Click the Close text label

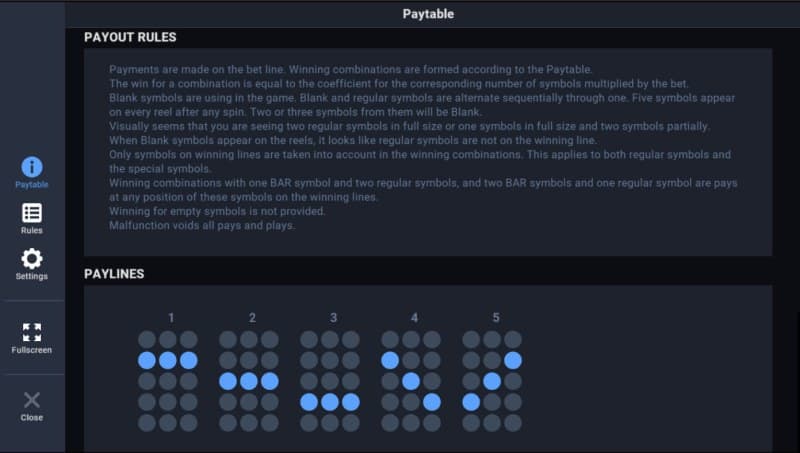(32, 418)
